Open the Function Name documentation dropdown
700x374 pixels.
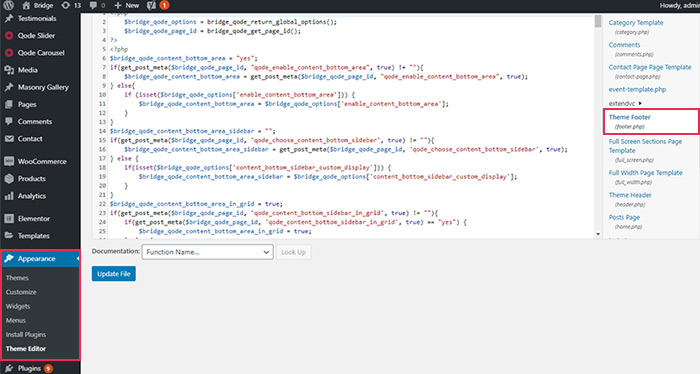[208, 252]
